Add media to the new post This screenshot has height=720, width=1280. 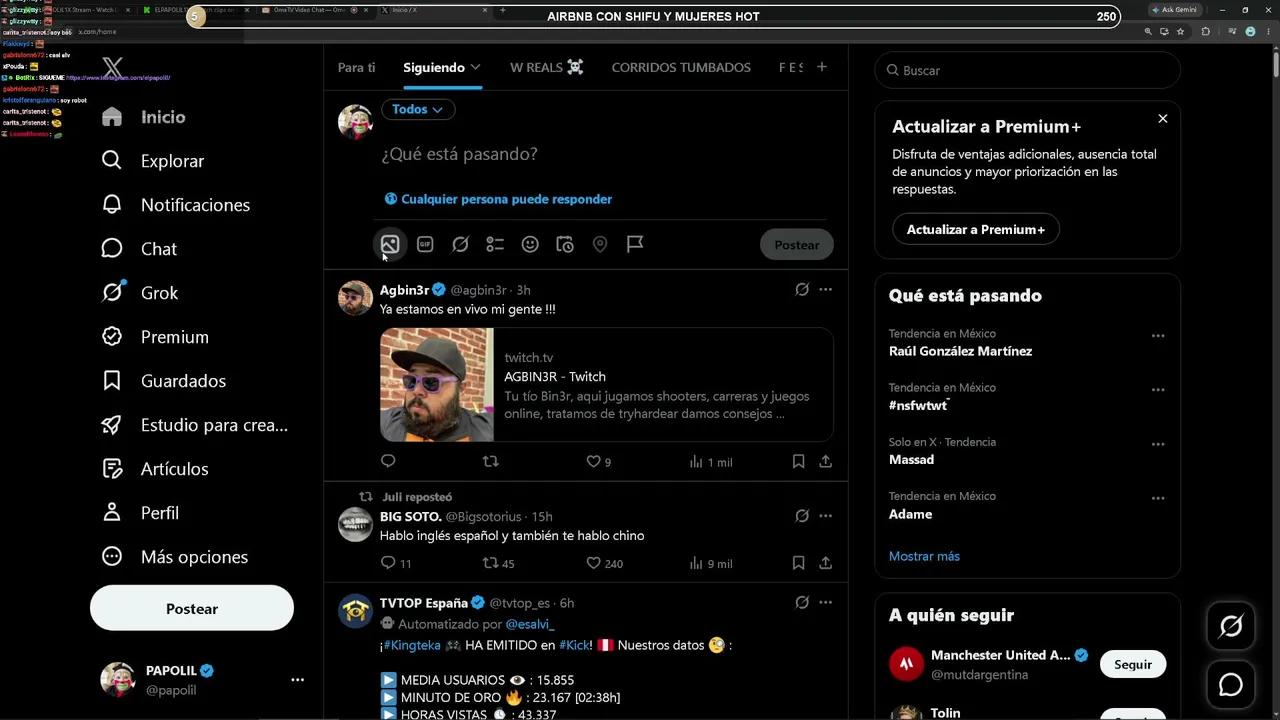tap(390, 244)
